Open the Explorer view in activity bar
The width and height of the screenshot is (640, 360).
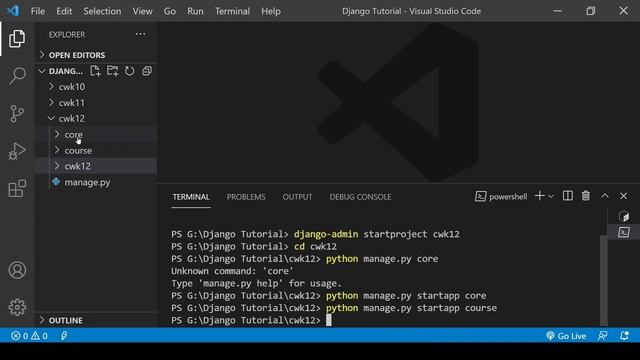17,39
